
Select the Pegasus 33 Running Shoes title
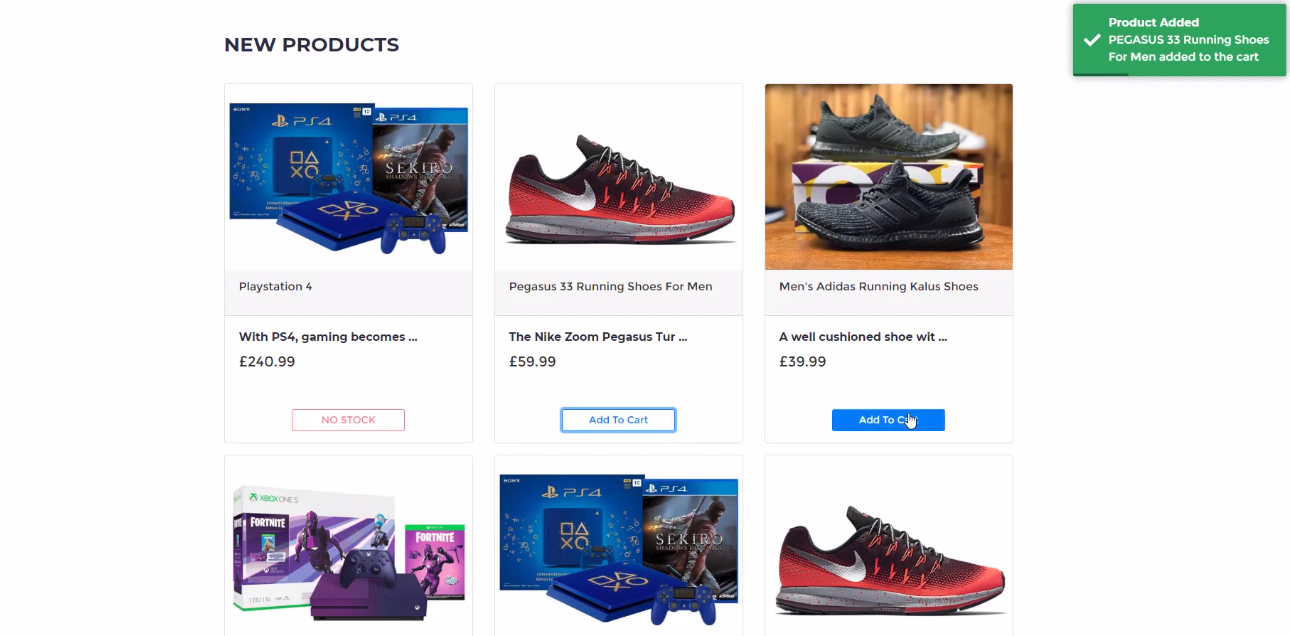(x=610, y=286)
